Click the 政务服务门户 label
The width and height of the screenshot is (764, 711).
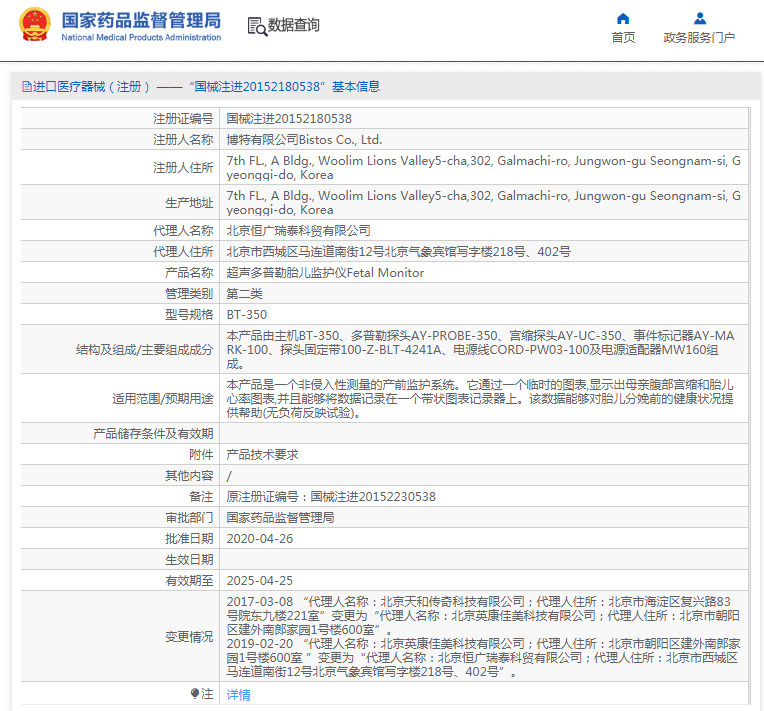(699, 38)
